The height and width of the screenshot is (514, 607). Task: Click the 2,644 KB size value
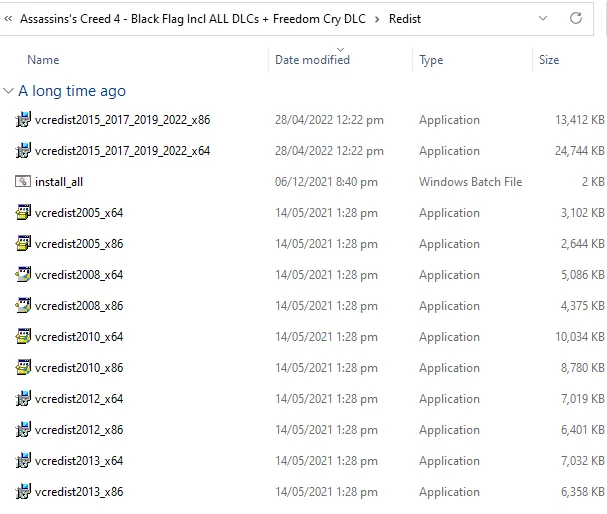(x=583, y=244)
